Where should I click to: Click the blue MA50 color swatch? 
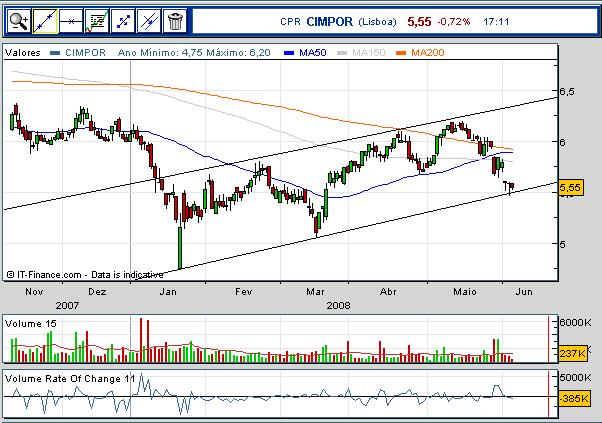point(289,53)
